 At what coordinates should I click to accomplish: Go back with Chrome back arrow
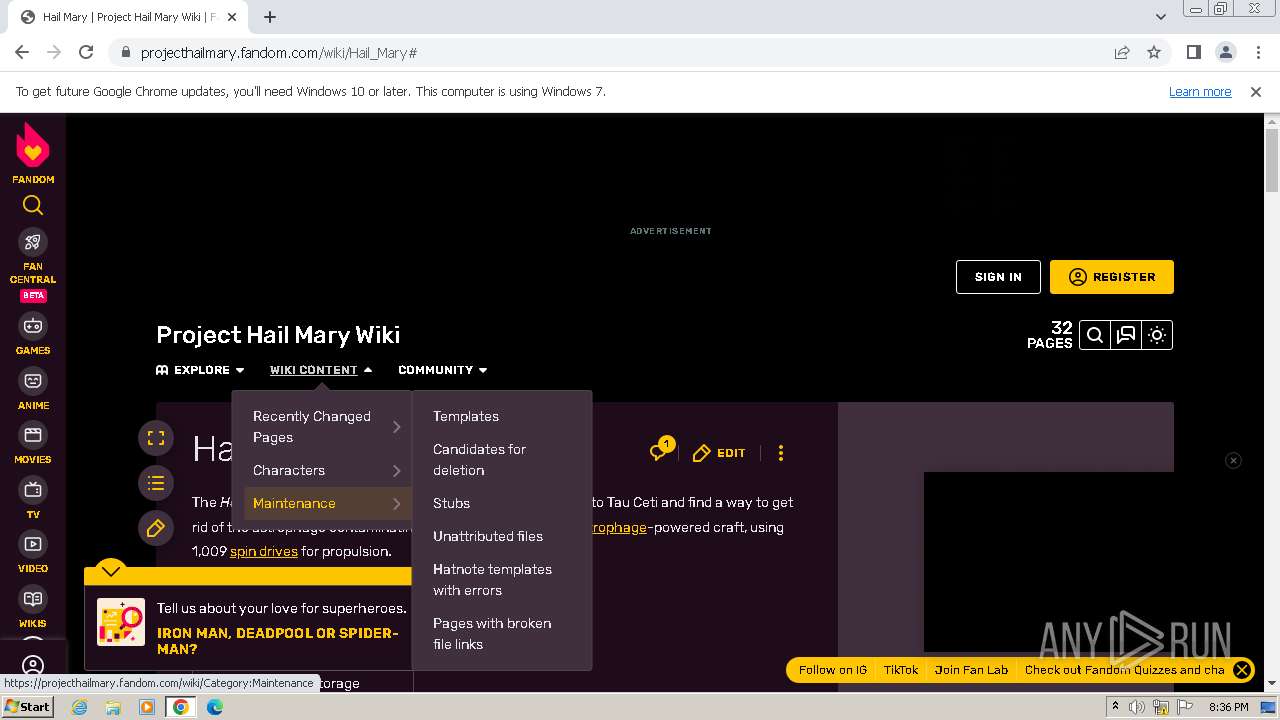[22, 52]
